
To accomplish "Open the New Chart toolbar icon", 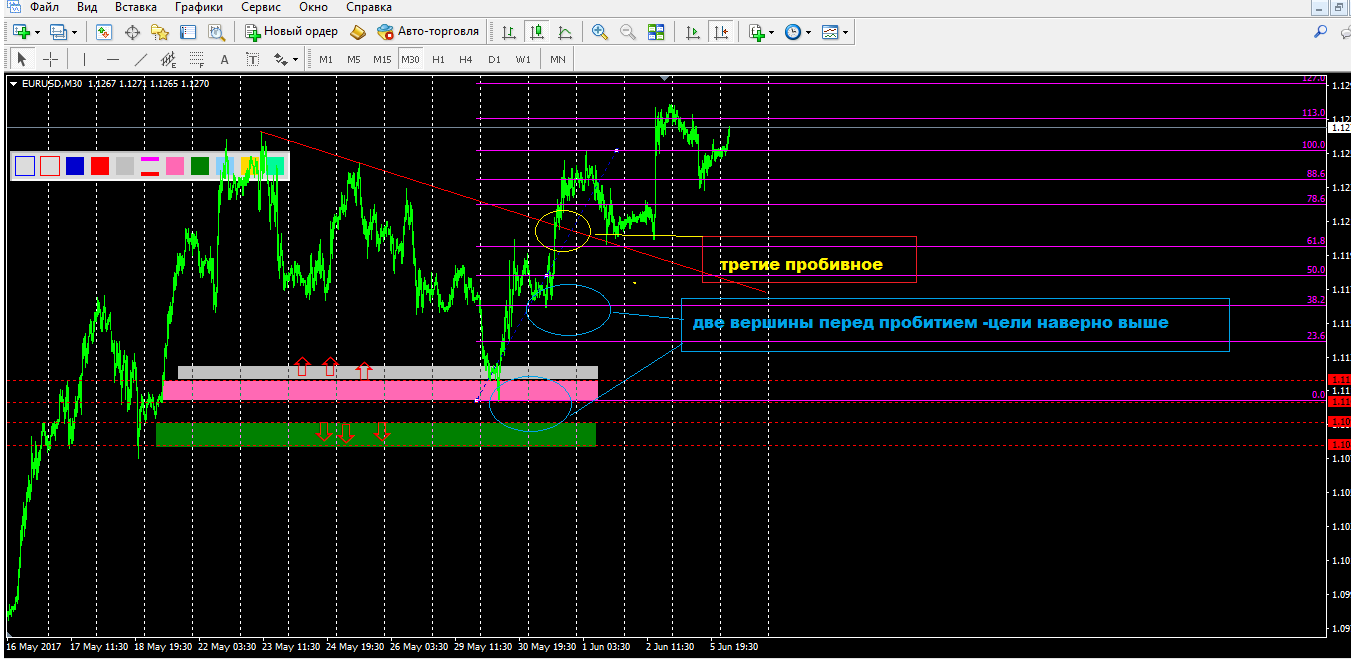I will (22, 32).
